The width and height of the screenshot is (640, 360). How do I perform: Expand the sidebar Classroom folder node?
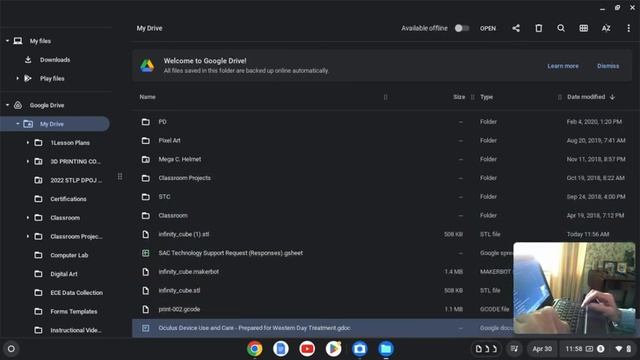28,218
